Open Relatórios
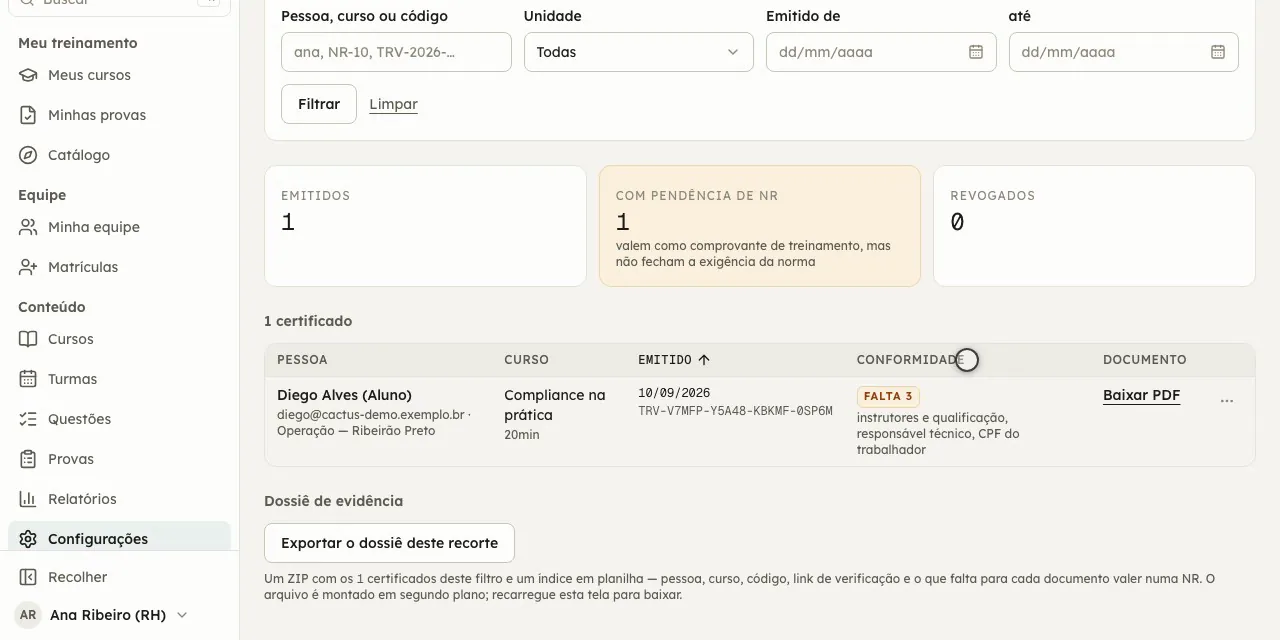The image size is (1280, 640). coord(119,499)
